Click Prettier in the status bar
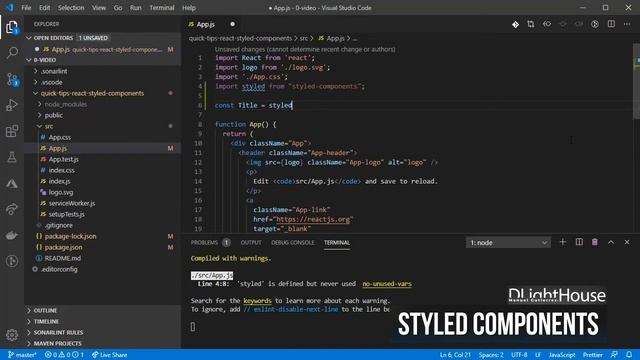The height and width of the screenshot is (360, 640). coord(593,355)
